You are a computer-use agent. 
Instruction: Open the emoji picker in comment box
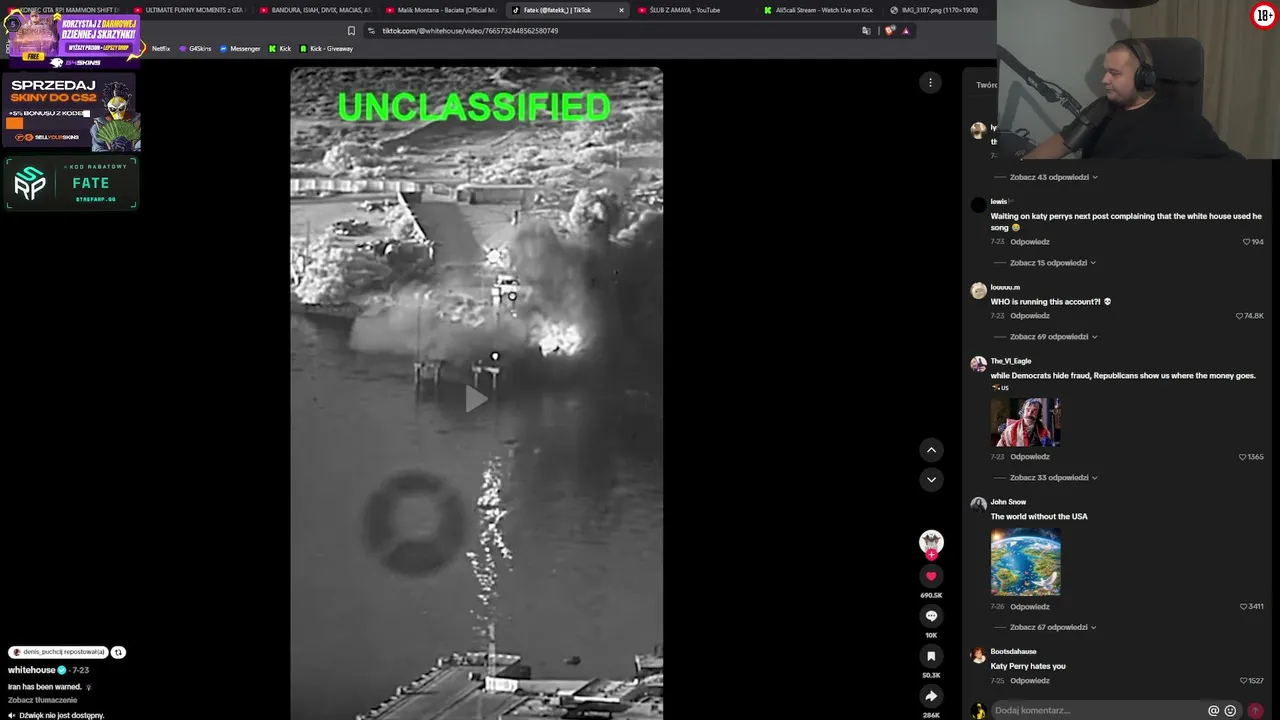pos(1230,711)
